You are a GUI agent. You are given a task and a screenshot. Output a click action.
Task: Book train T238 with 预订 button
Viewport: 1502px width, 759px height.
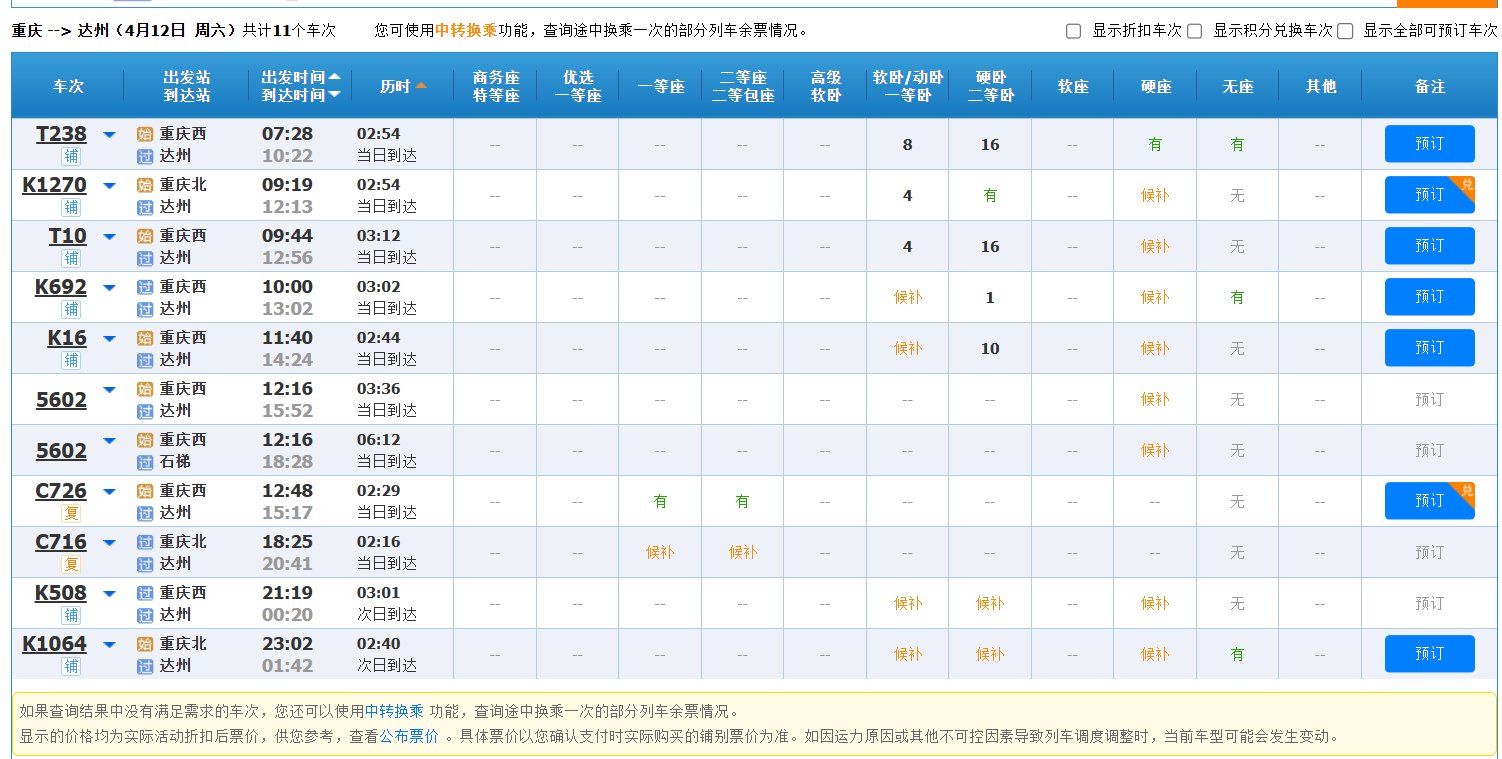(1429, 144)
